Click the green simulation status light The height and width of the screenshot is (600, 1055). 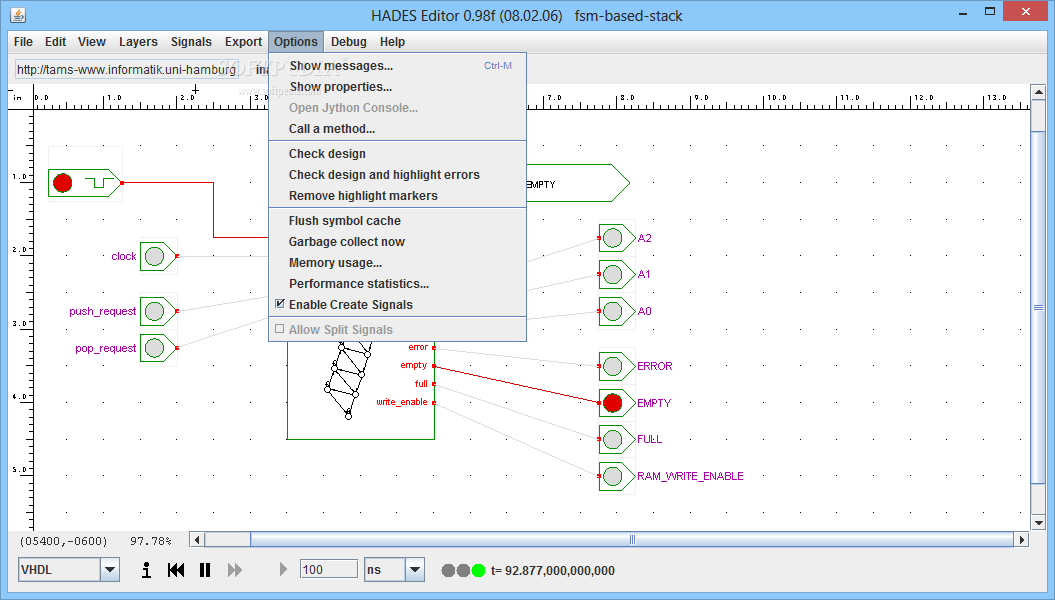click(478, 570)
